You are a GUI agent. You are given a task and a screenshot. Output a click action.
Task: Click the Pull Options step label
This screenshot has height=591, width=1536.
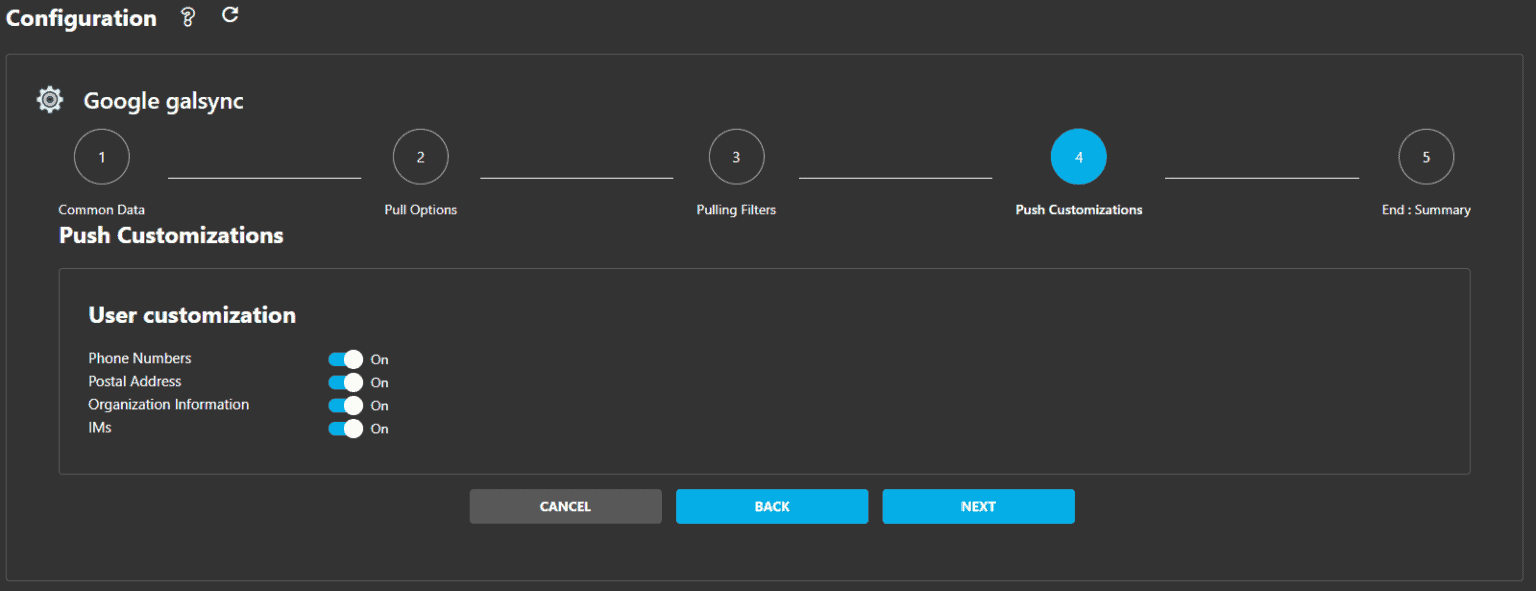coord(421,210)
